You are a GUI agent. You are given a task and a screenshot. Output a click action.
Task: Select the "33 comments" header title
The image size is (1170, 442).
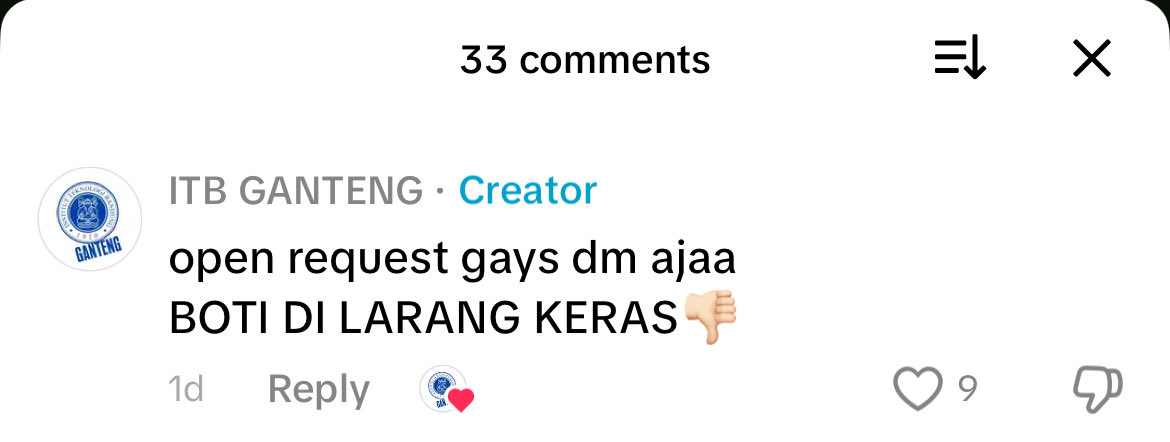click(x=585, y=60)
